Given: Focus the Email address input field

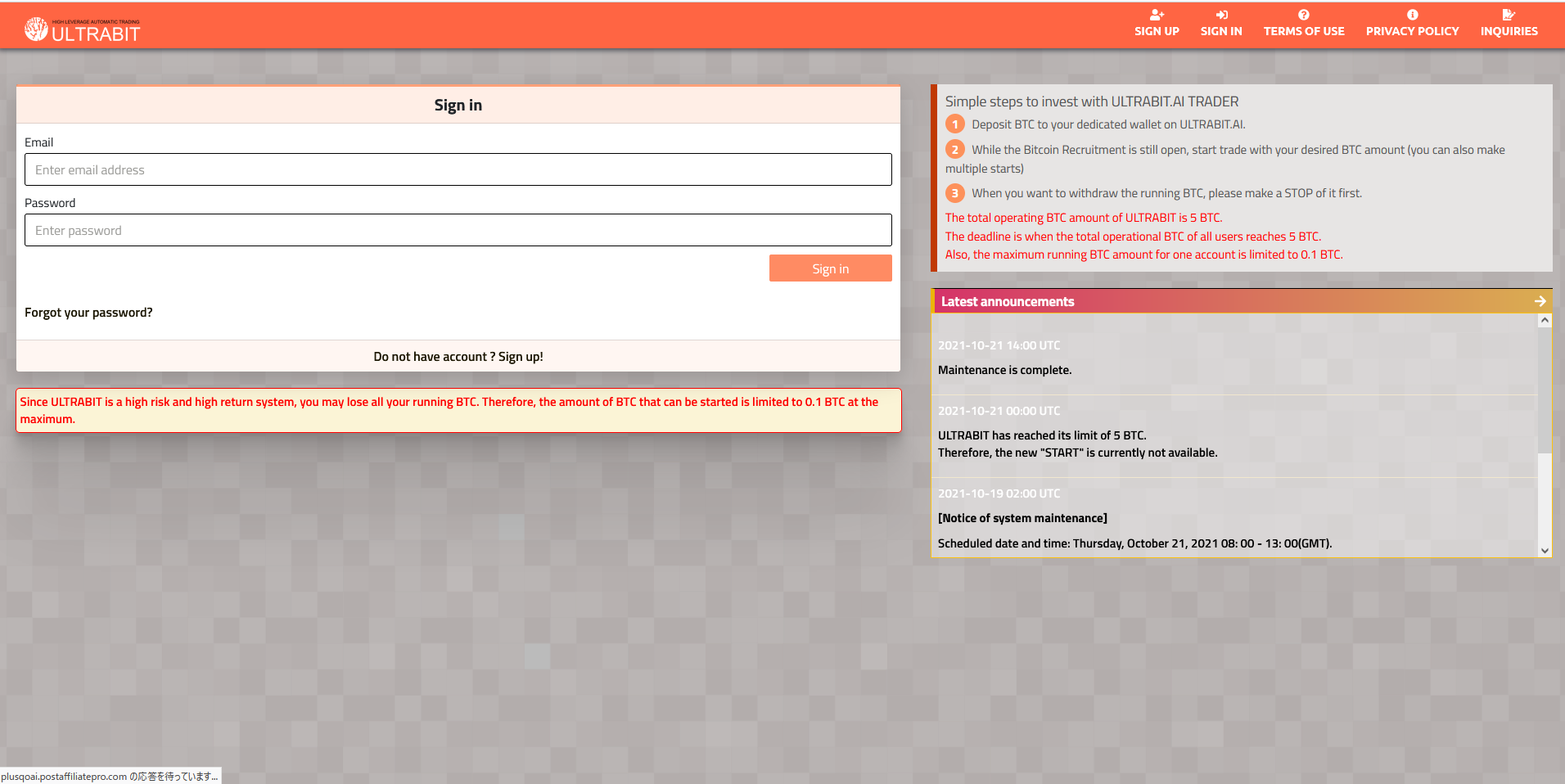Looking at the screenshot, I should [x=458, y=169].
